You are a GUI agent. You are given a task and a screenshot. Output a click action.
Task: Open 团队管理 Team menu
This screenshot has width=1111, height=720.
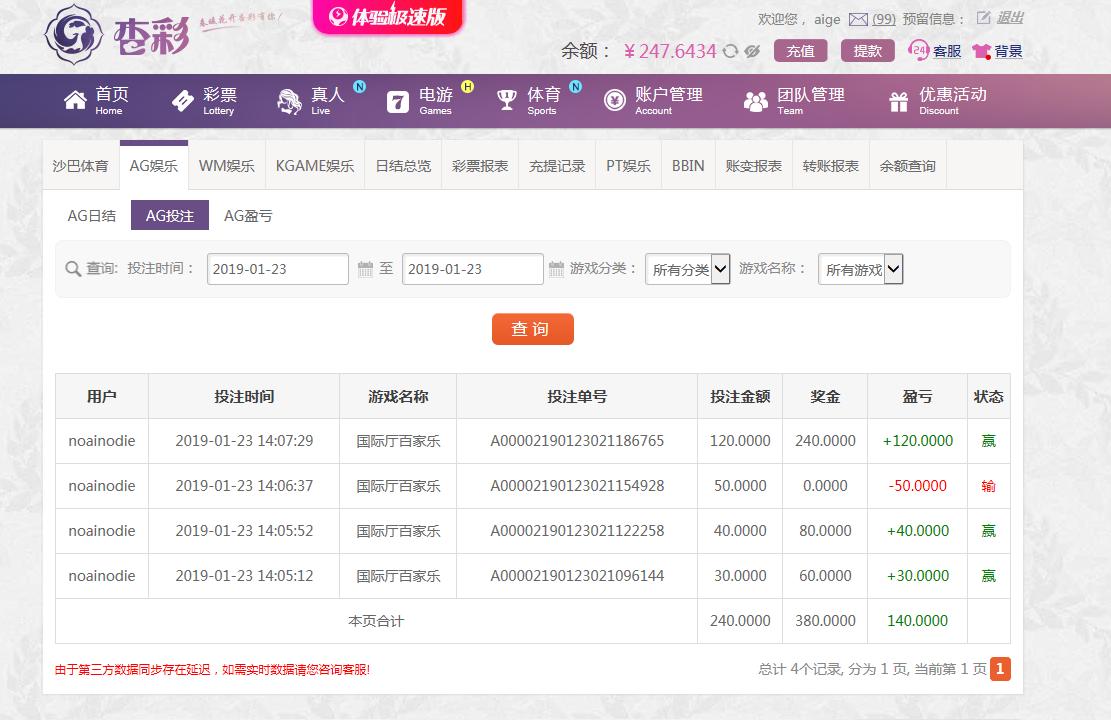[x=794, y=101]
